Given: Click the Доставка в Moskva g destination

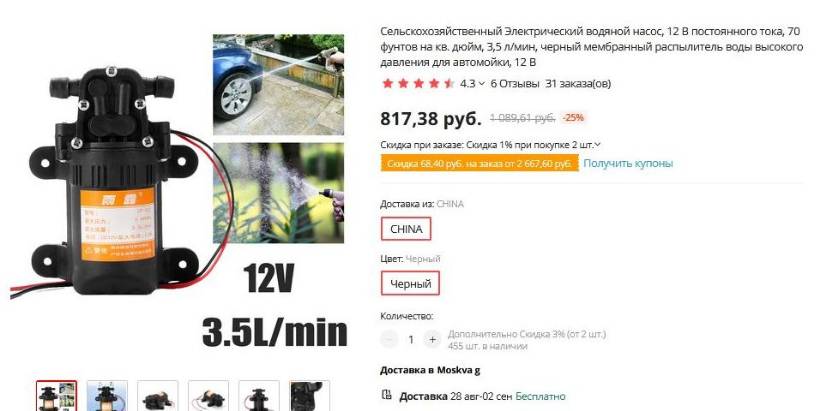Looking at the screenshot, I should [x=430, y=370].
